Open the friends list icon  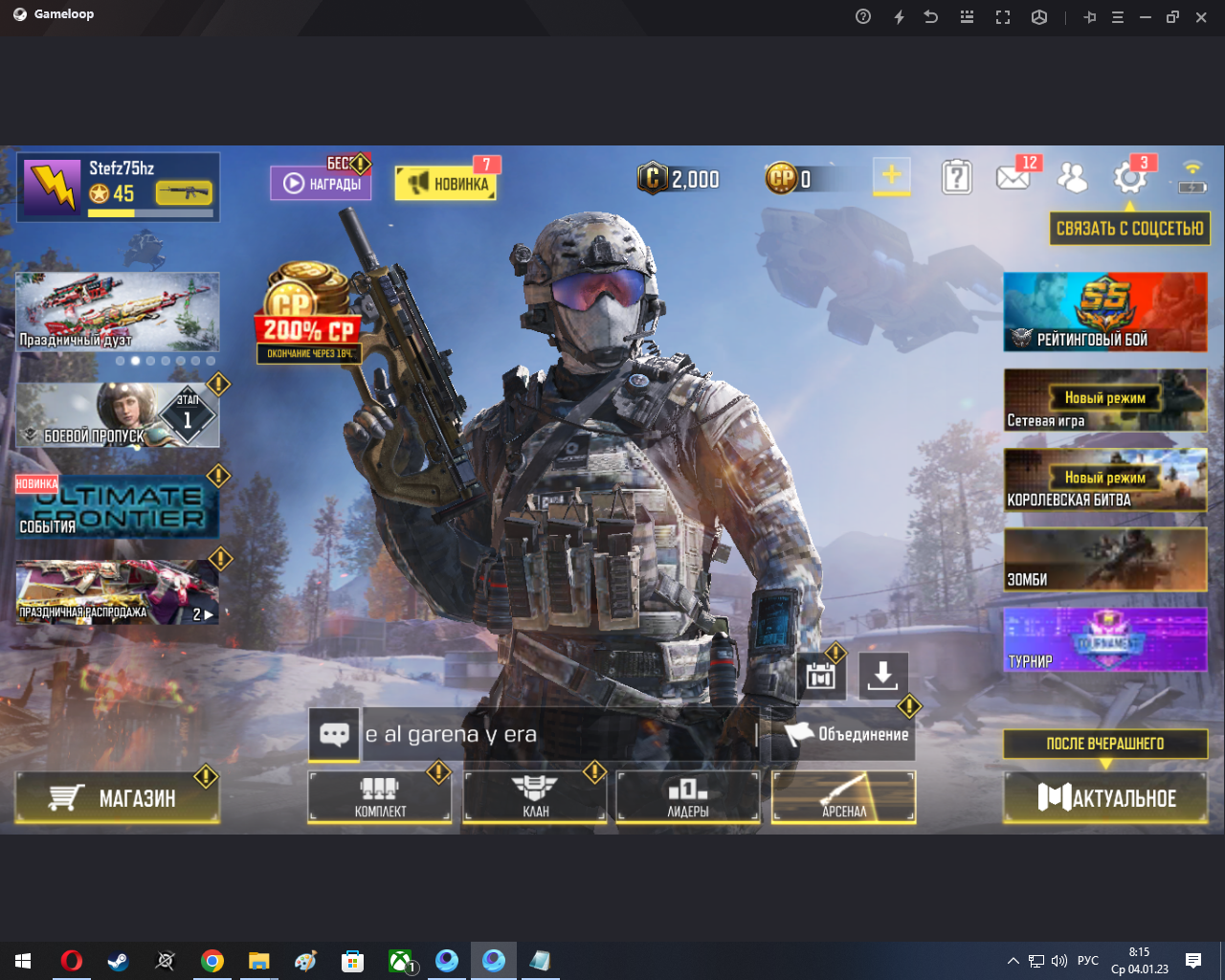click(x=1072, y=177)
